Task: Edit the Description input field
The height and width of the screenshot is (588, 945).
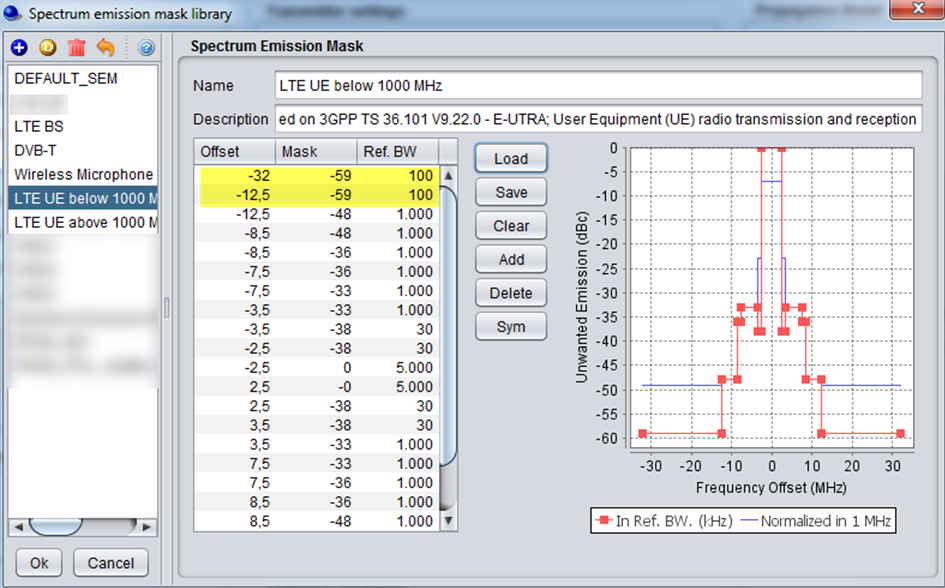Action: tap(598, 119)
